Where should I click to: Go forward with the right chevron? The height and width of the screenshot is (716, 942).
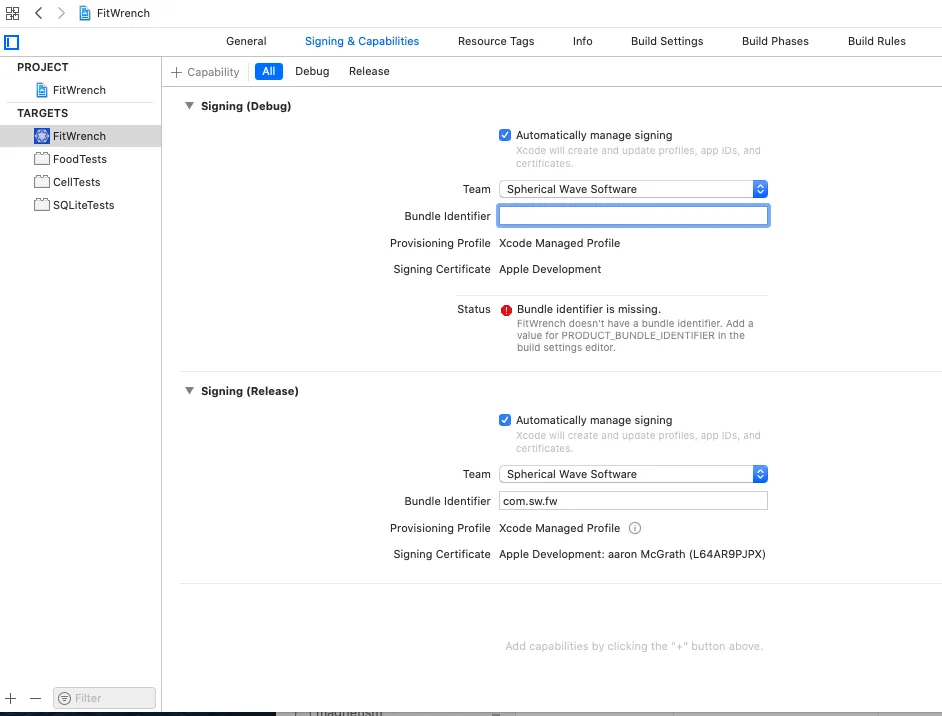61,13
